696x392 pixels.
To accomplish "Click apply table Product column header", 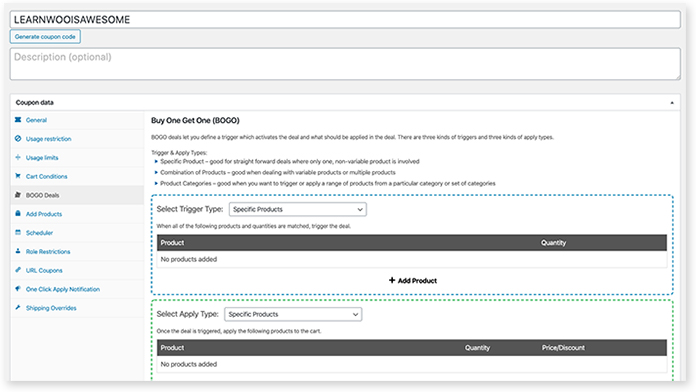I will tap(172, 348).
